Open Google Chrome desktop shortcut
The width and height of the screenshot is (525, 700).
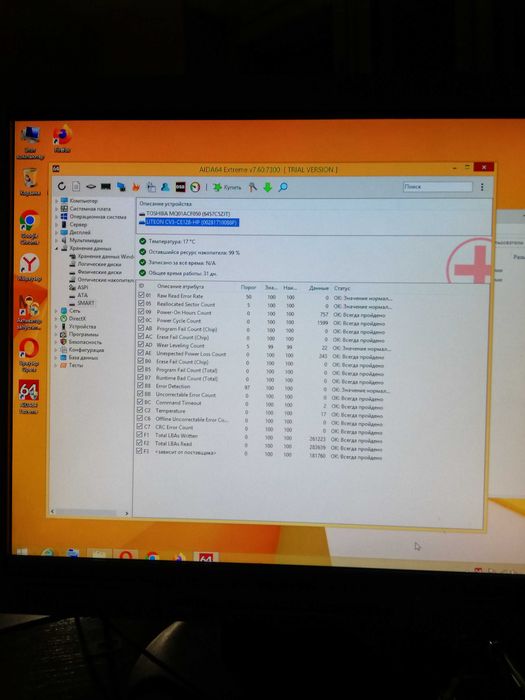[x=29, y=228]
